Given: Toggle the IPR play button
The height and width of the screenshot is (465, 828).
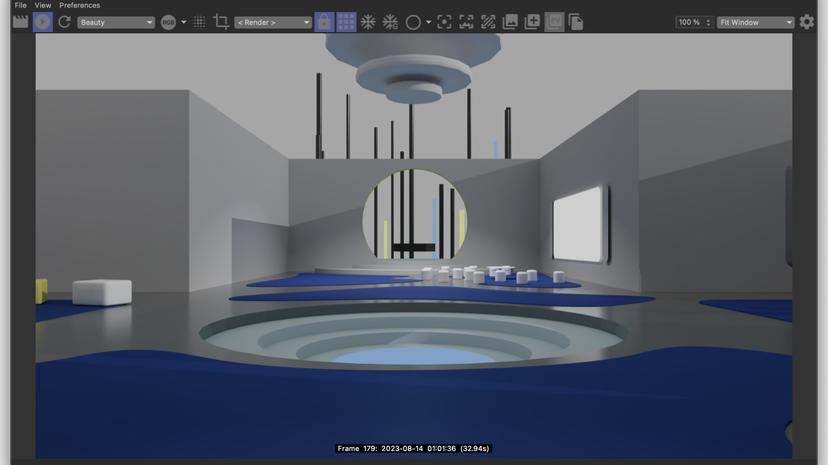Looking at the screenshot, I should (x=42, y=22).
